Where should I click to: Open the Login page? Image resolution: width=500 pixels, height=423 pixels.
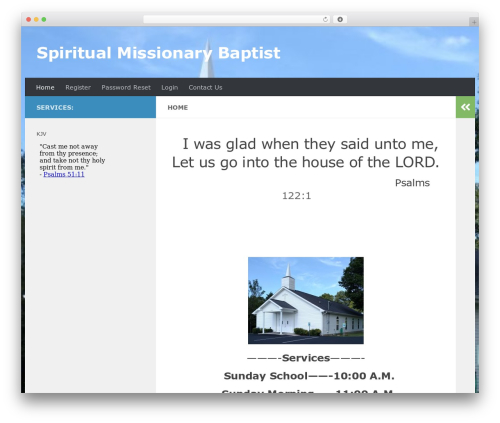click(x=170, y=87)
